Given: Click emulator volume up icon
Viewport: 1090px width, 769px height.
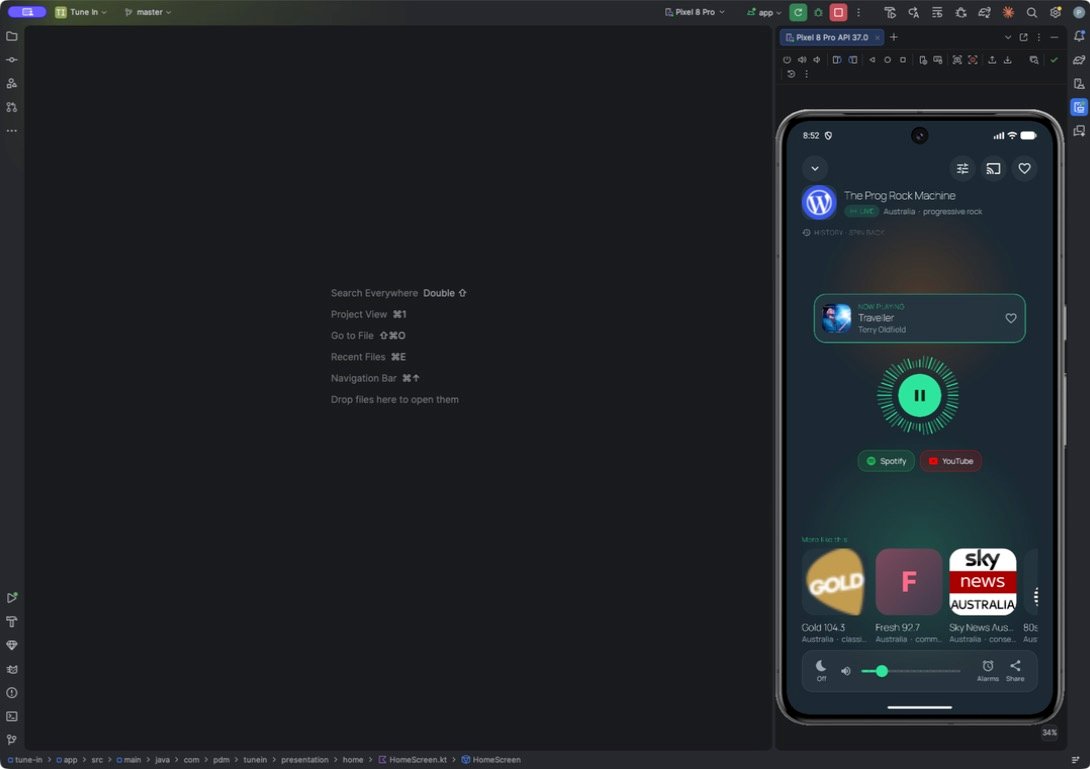Looking at the screenshot, I should pos(802,60).
